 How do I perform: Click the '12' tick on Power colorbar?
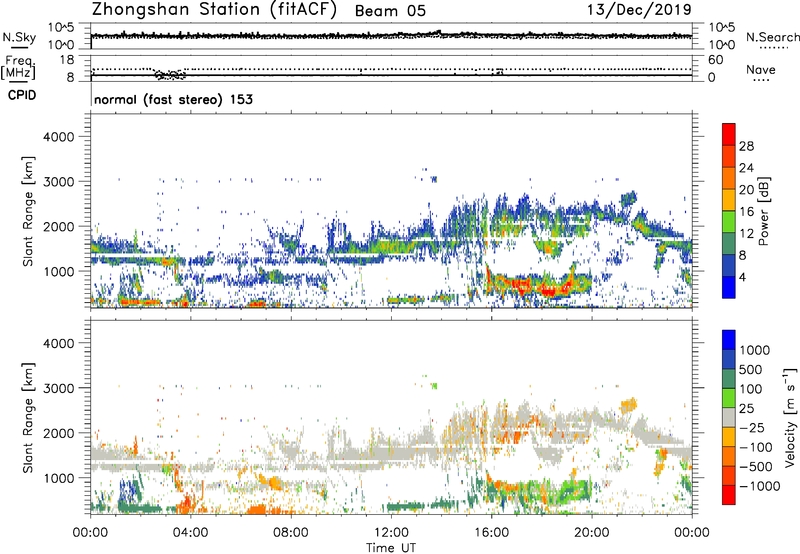746,234
